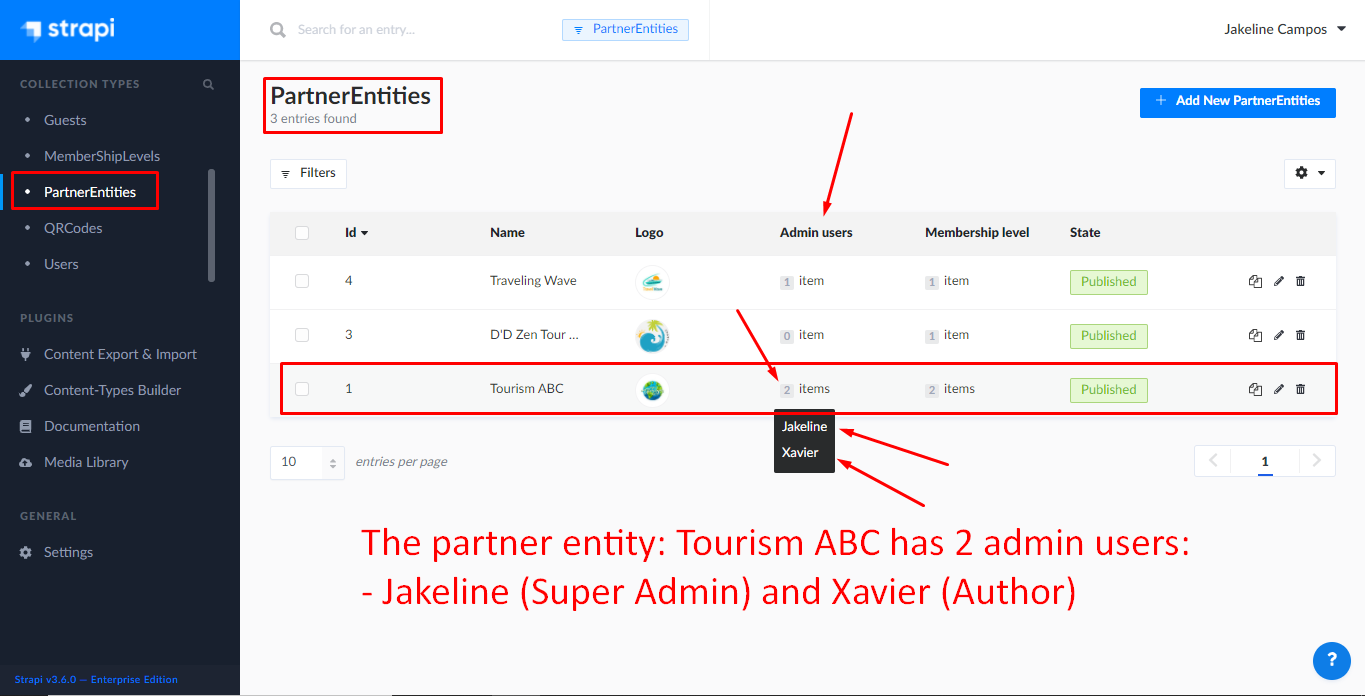The height and width of the screenshot is (696, 1365).
Task: Edit the D'D Zen Tour entry
Action: coord(1278,335)
